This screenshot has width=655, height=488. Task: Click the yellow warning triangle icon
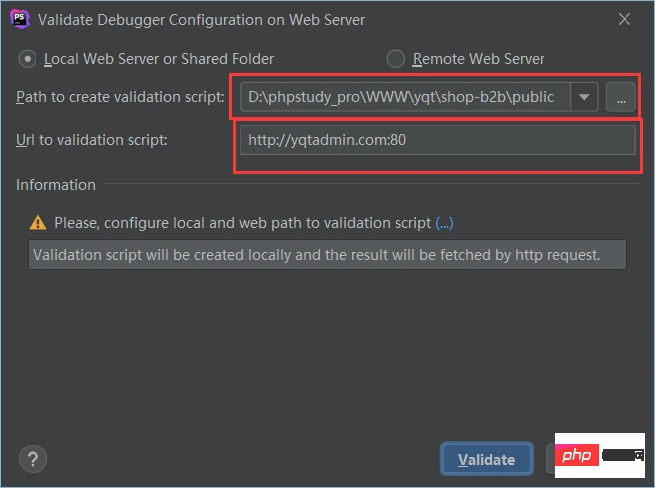click(x=38, y=223)
